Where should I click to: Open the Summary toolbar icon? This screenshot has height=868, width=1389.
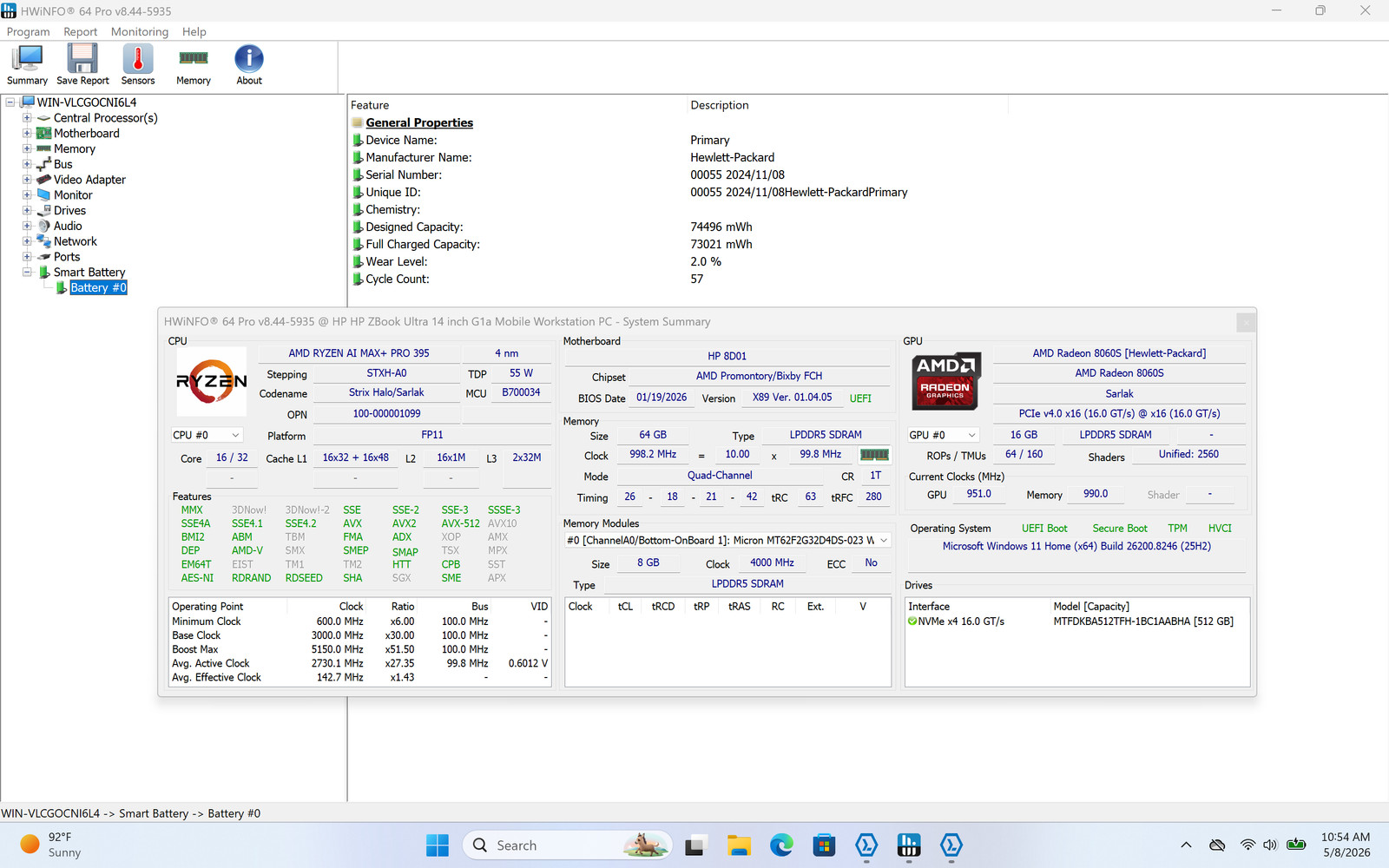click(27, 65)
